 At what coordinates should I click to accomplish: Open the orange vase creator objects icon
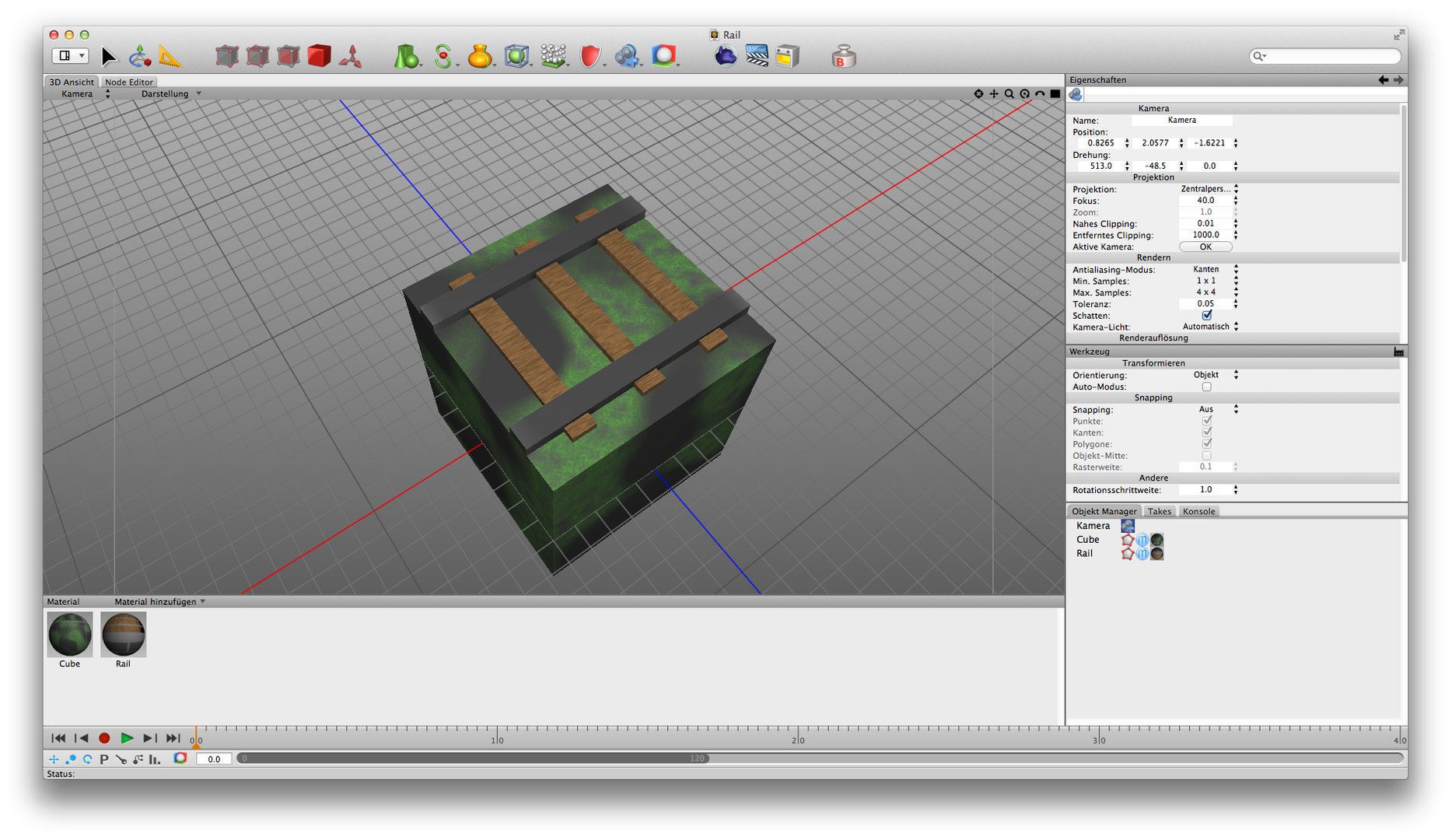tap(480, 56)
